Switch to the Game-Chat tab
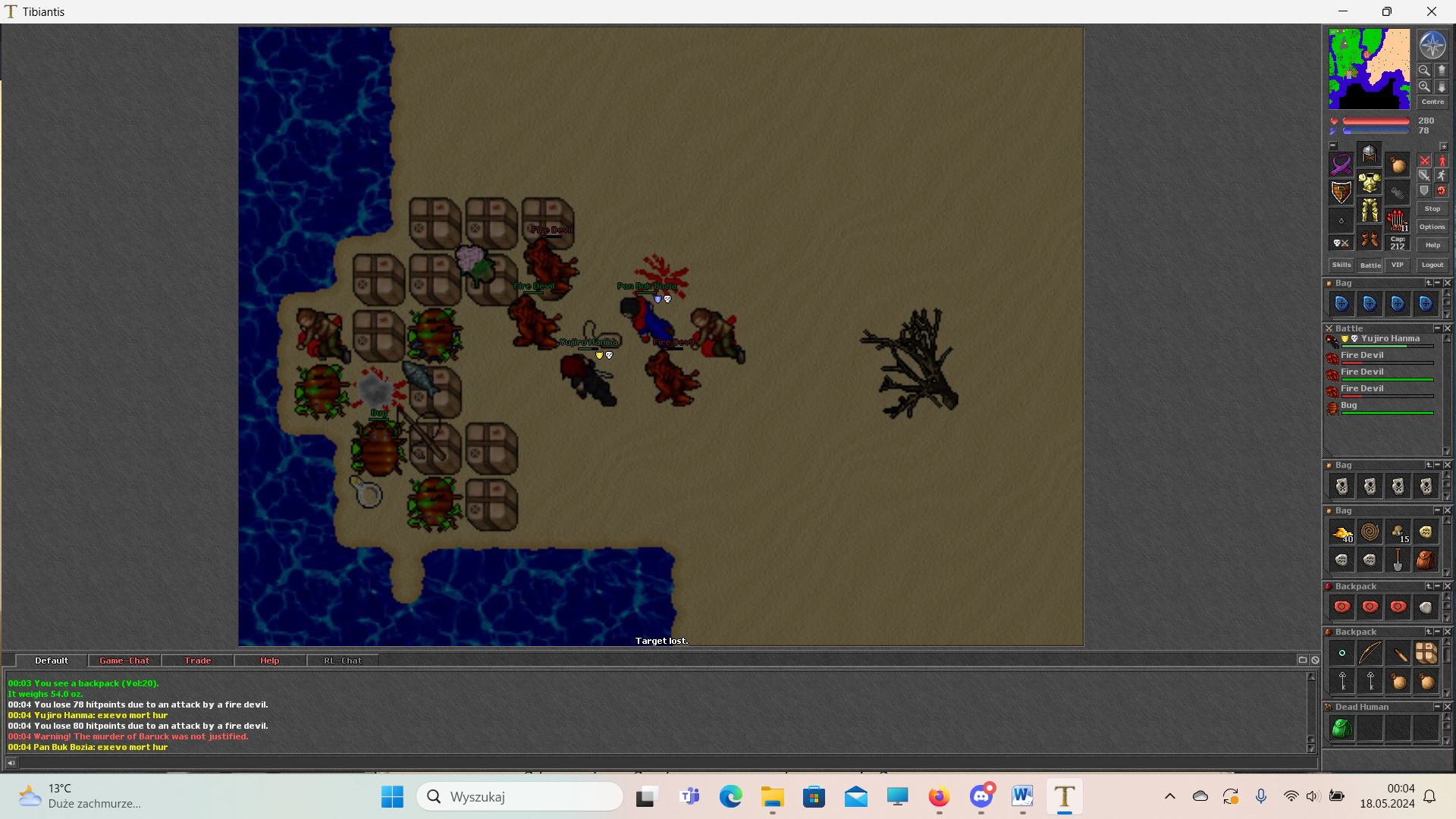The height and width of the screenshot is (819, 1456). pyautogui.click(x=124, y=661)
